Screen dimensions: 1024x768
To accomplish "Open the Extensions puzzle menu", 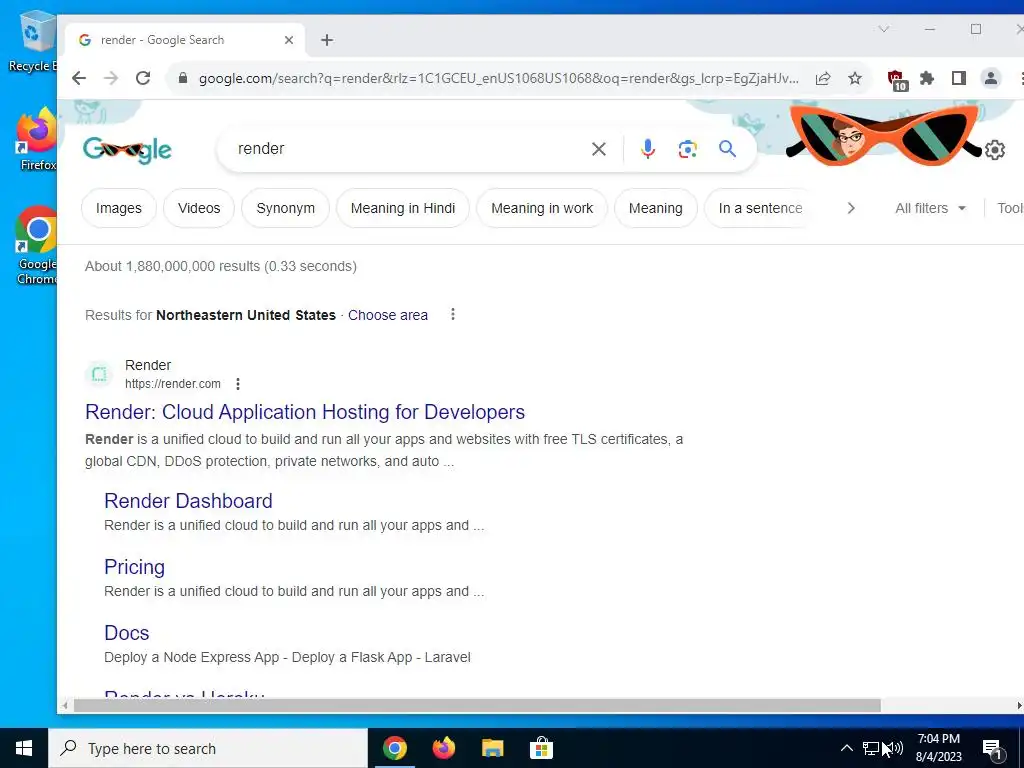I will point(927,78).
